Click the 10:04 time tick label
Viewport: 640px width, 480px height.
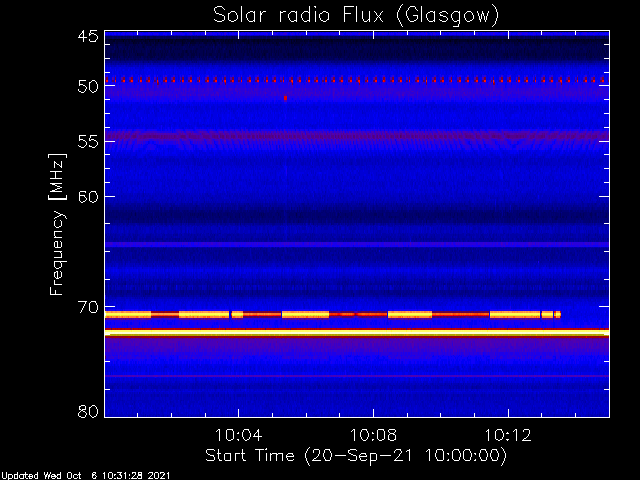pos(238,436)
